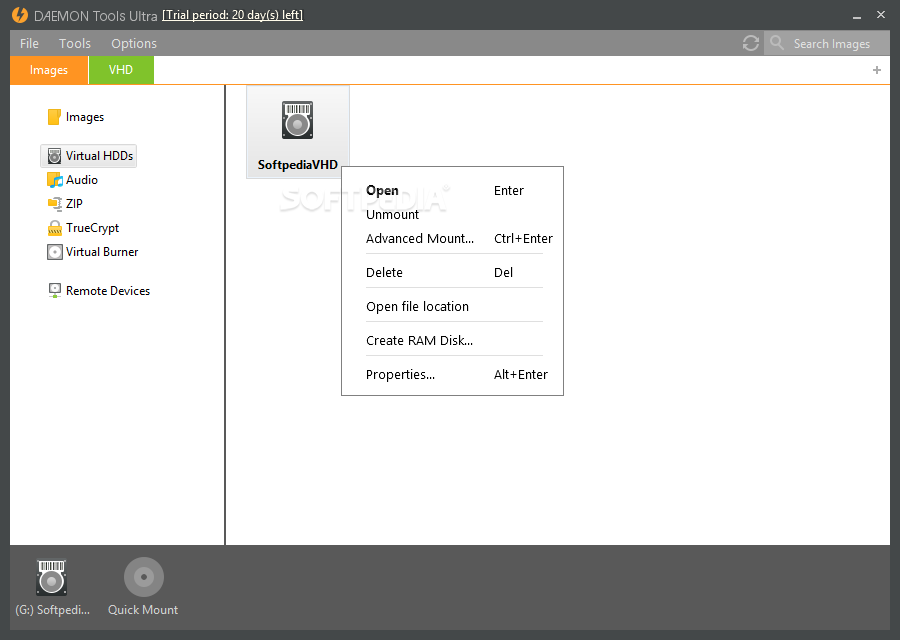Click the (G:) Softpedi... drive label
The image size is (900, 640).
click(52, 610)
